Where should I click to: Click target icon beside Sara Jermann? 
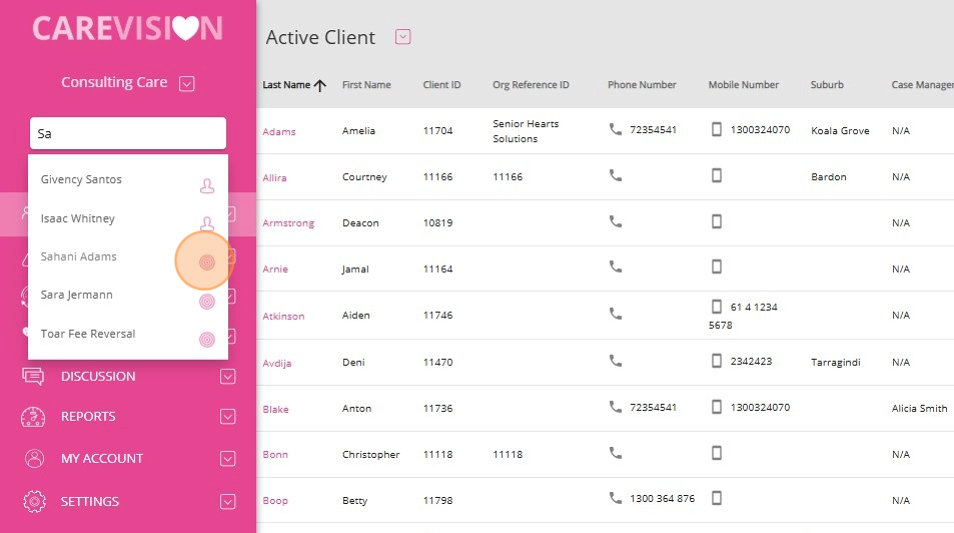207,301
